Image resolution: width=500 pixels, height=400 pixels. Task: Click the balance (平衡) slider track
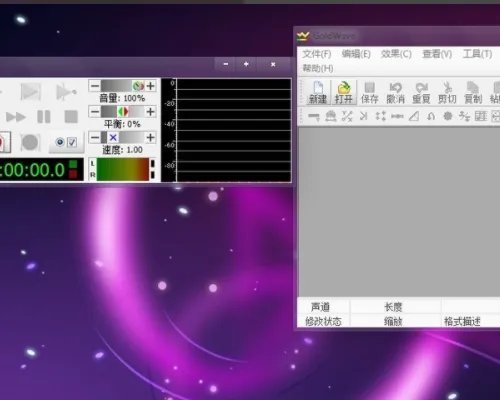(x=123, y=111)
